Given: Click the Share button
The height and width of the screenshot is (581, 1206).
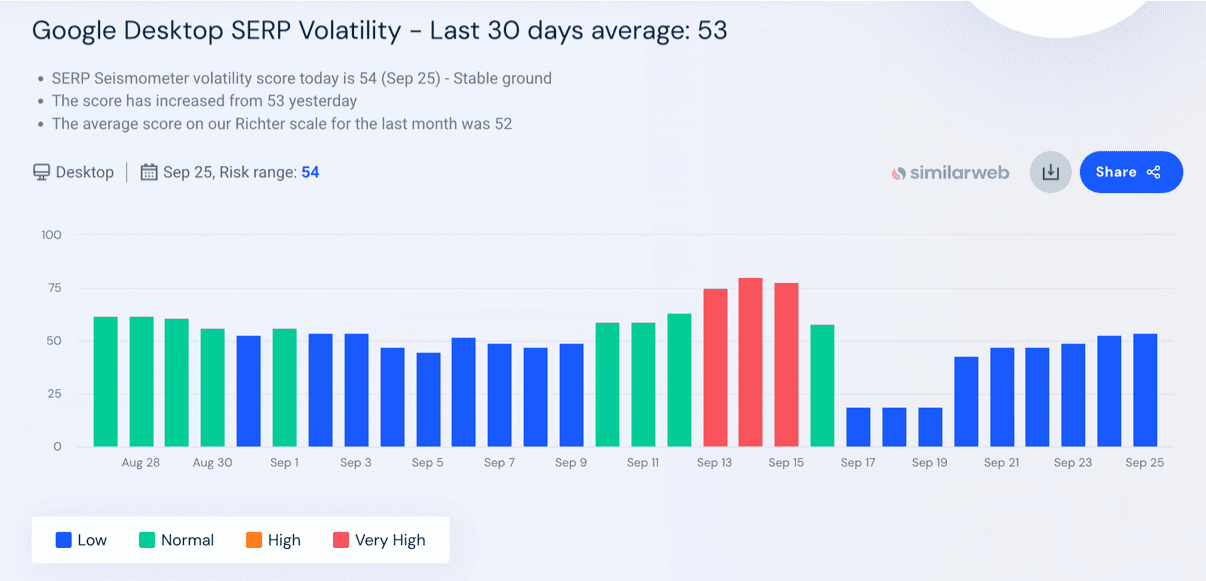Looking at the screenshot, I should [1130, 172].
